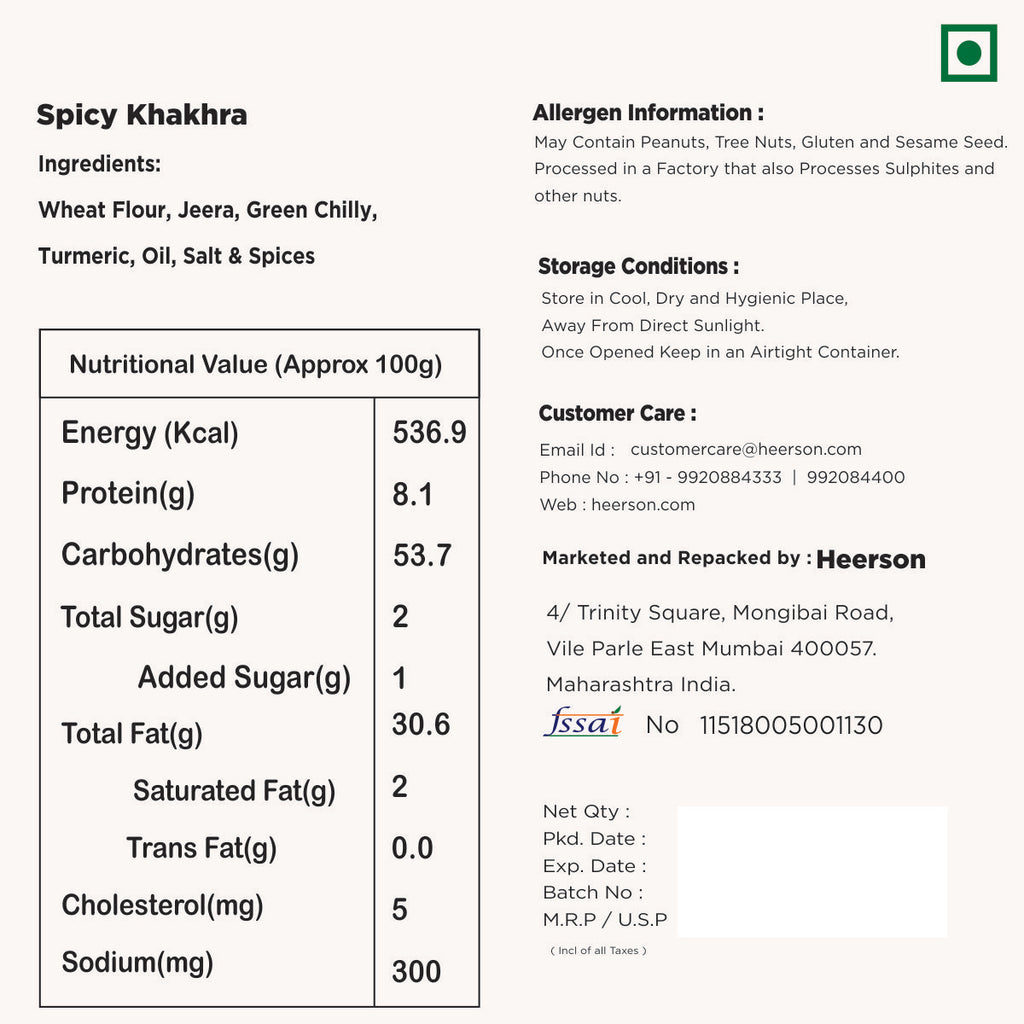
Task: Click the Total Fat(g) value 30.6
Action: pyautogui.click(x=421, y=725)
